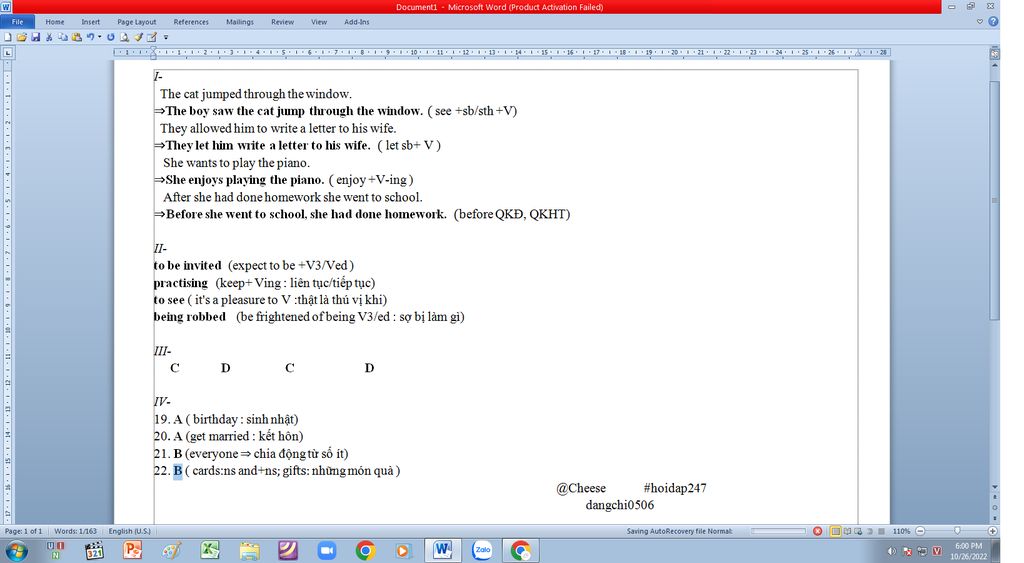This screenshot has height=563, width=1024.
Task: Click the text "#hoidap247" in the document
Action: click(x=675, y=488)
